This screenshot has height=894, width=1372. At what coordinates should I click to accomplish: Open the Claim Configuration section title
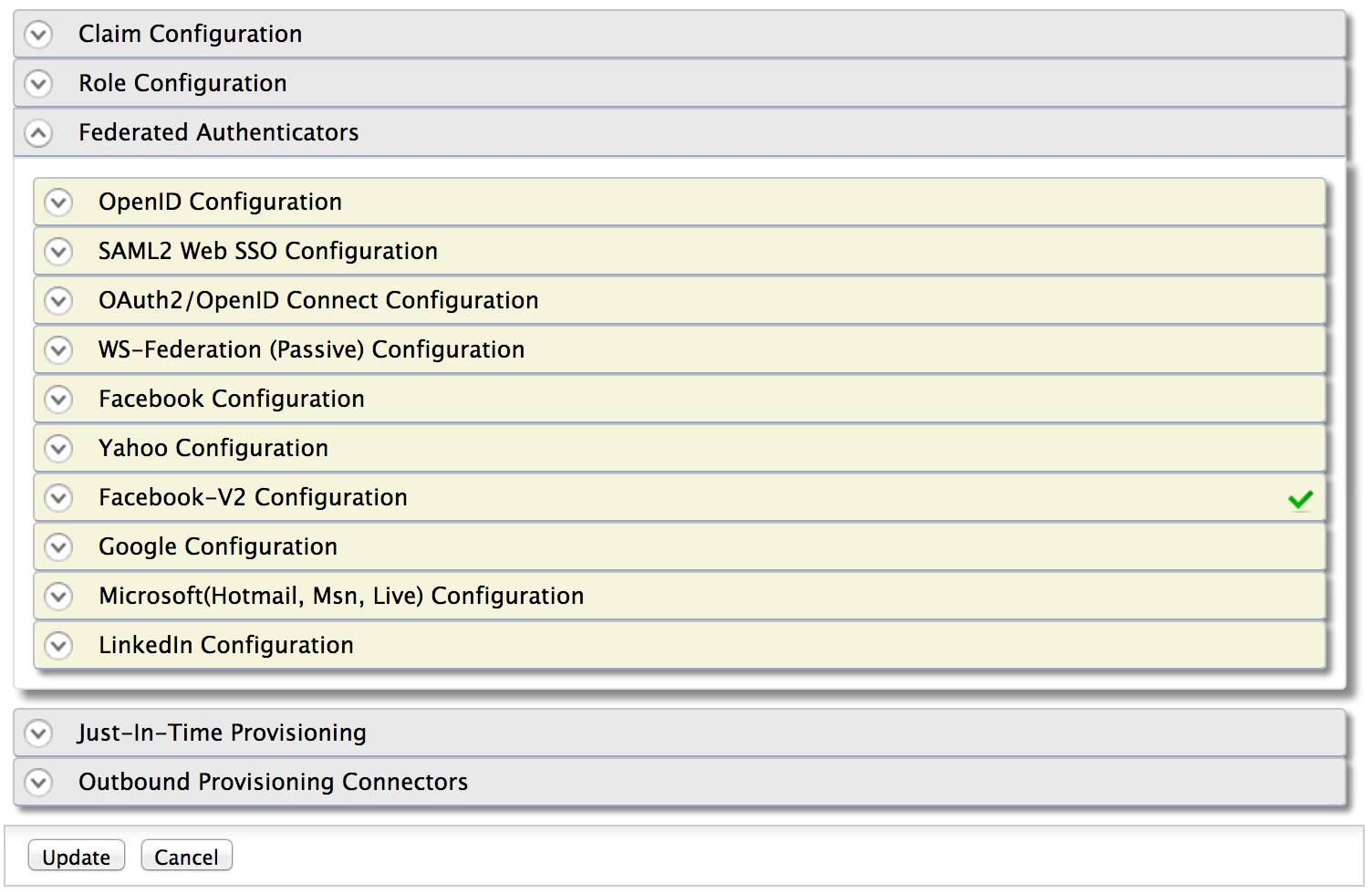click(190, 34)
